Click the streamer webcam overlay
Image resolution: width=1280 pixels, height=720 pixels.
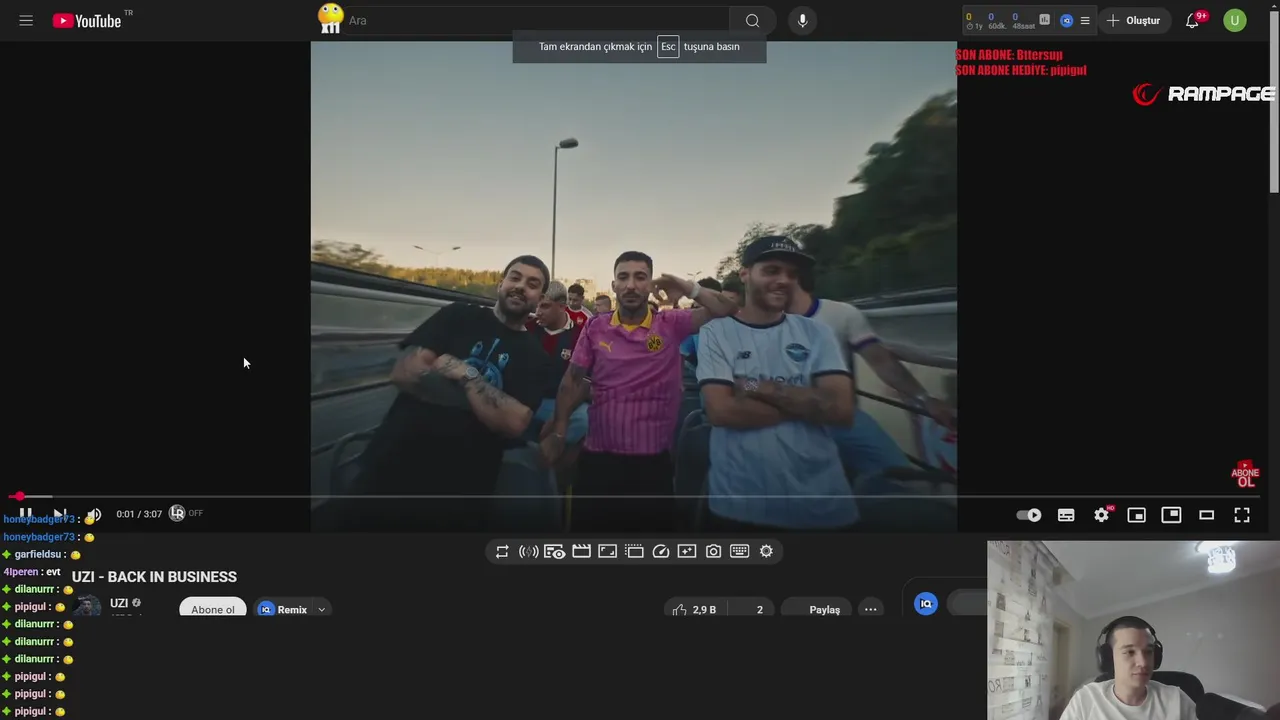tap(1133, 630)
